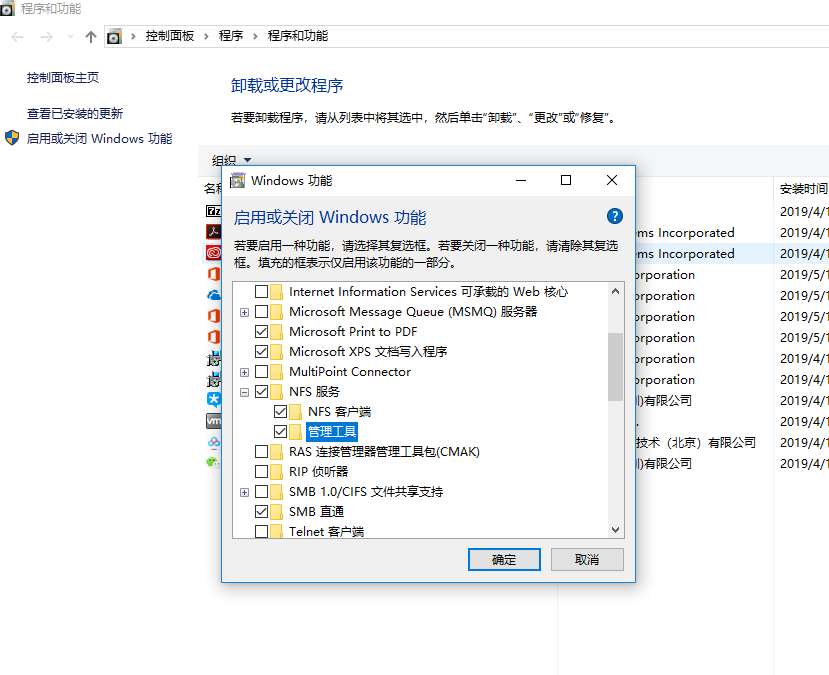This screenshot has width=829, height=675.
Task: Go back with the left arrow button
Action: click(17, 36)
